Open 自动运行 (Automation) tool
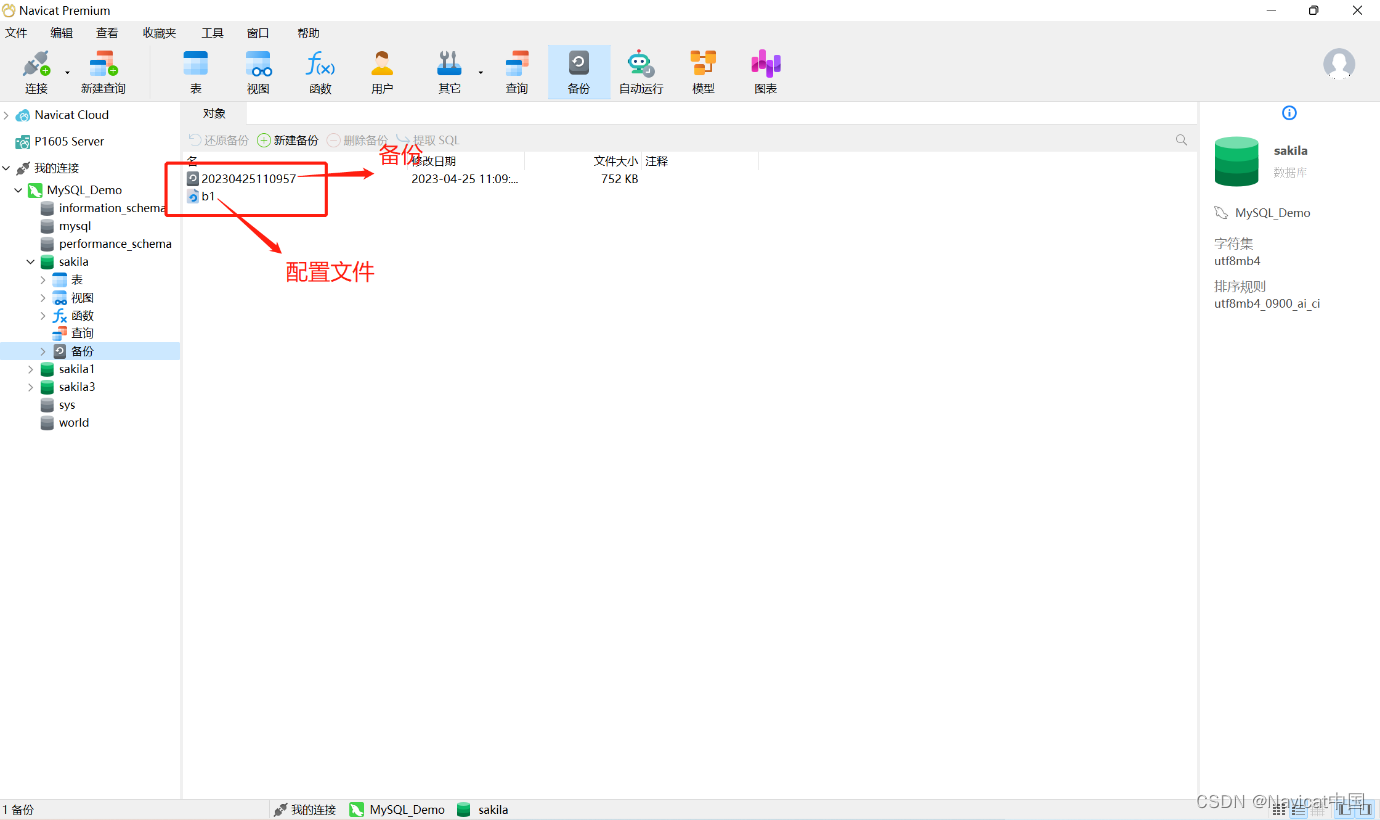The image size is (1380, 820). [641, 73]
